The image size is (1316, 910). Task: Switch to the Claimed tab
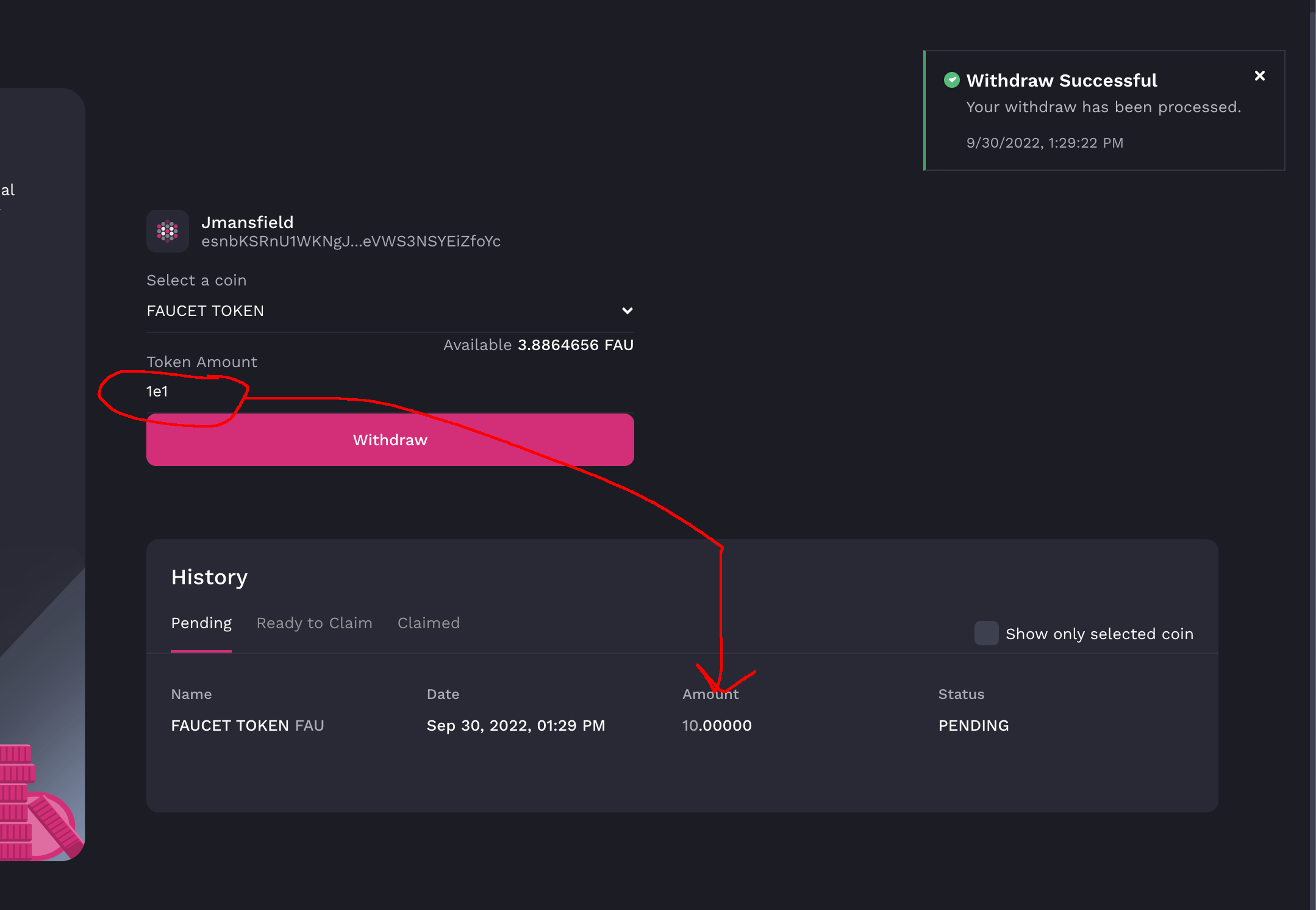tap(428, 623)
